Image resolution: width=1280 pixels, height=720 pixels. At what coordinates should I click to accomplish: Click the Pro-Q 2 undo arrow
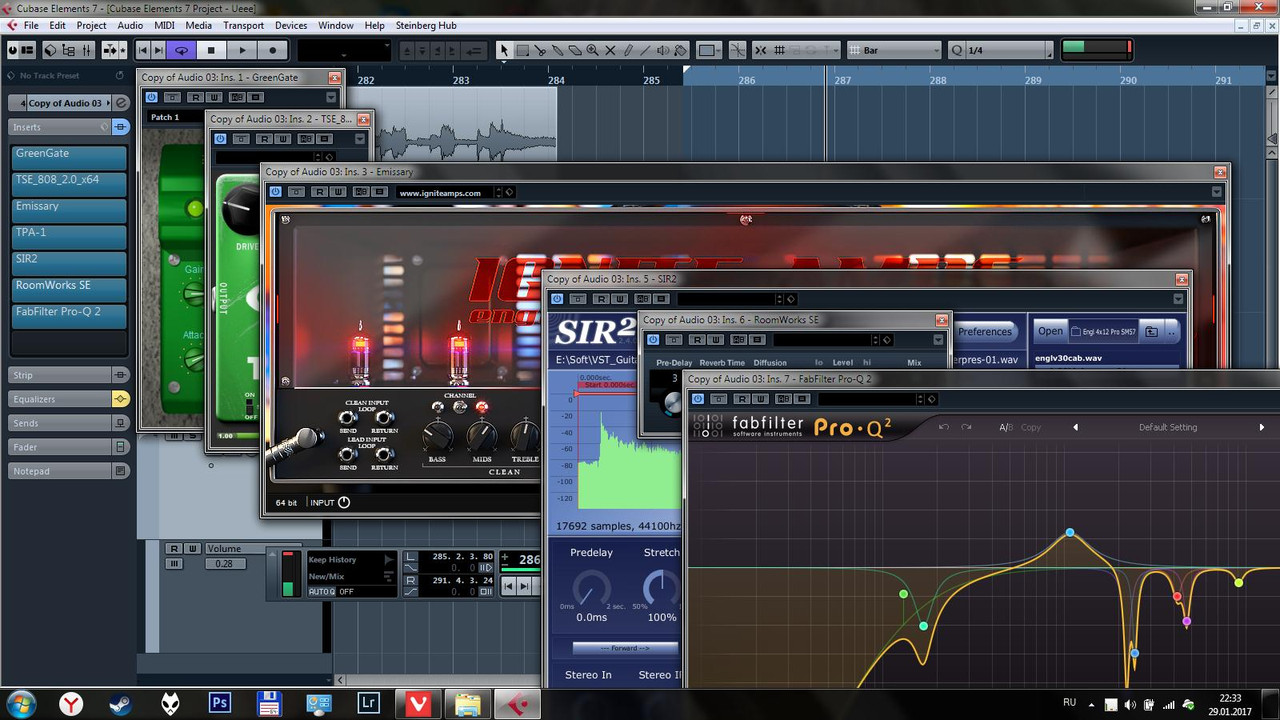pyautogui.click(x=943, y=427)
